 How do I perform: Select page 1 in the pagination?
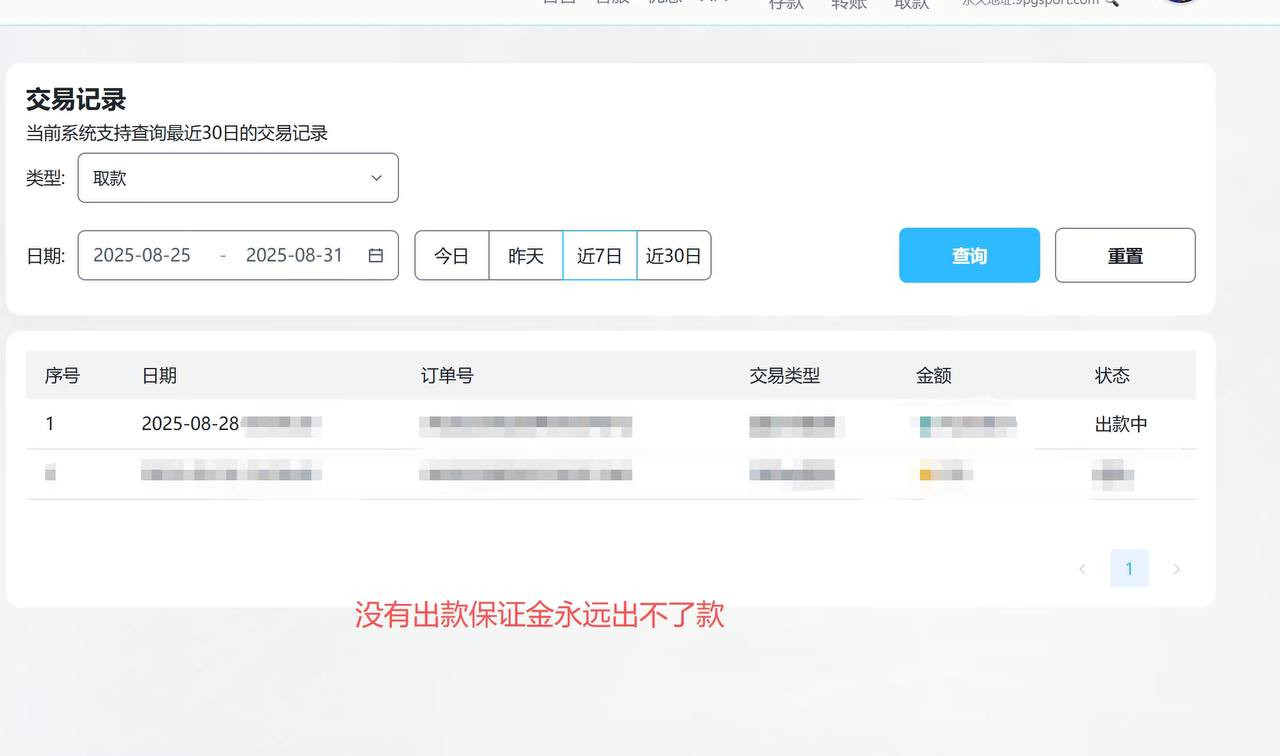pyautogui.click(x=1129, y=569)
